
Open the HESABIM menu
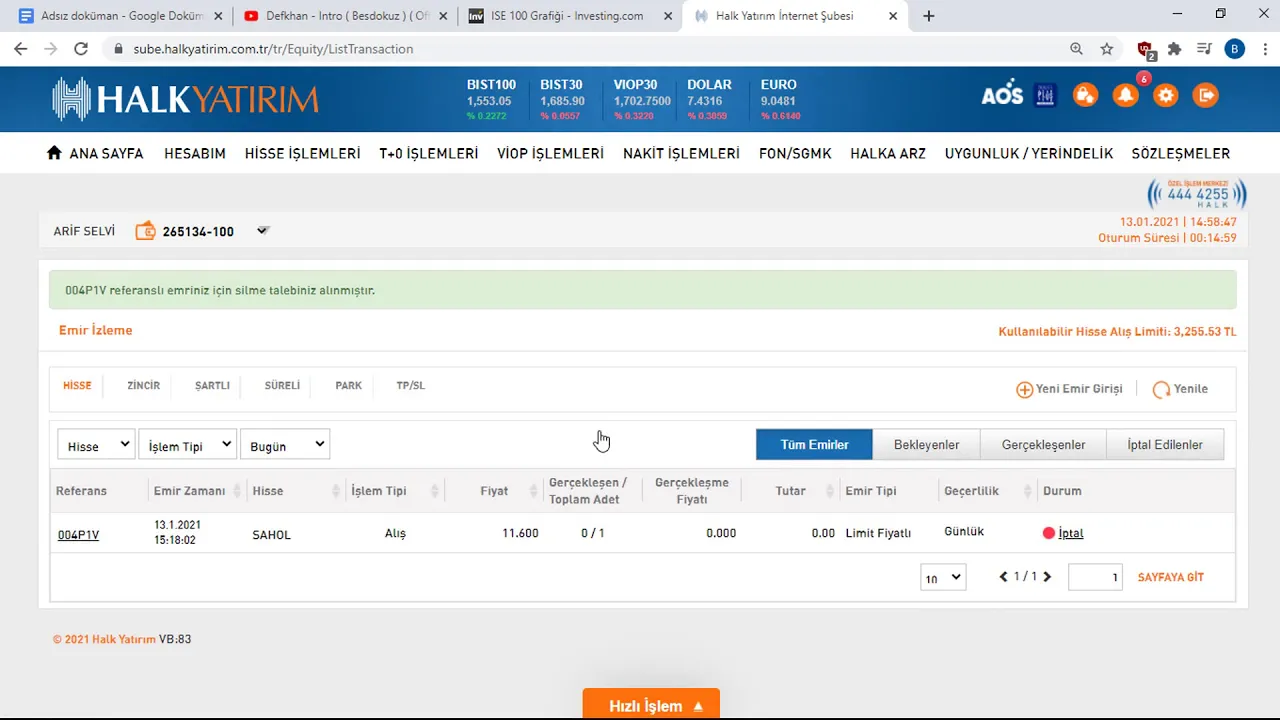click(x=195, y=153)
